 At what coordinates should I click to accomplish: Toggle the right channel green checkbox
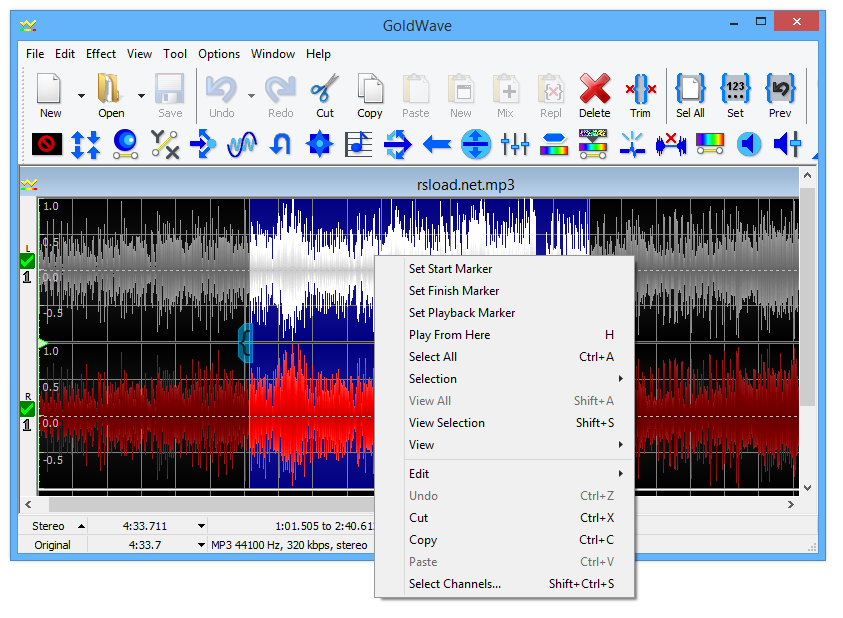coord(27,408)
